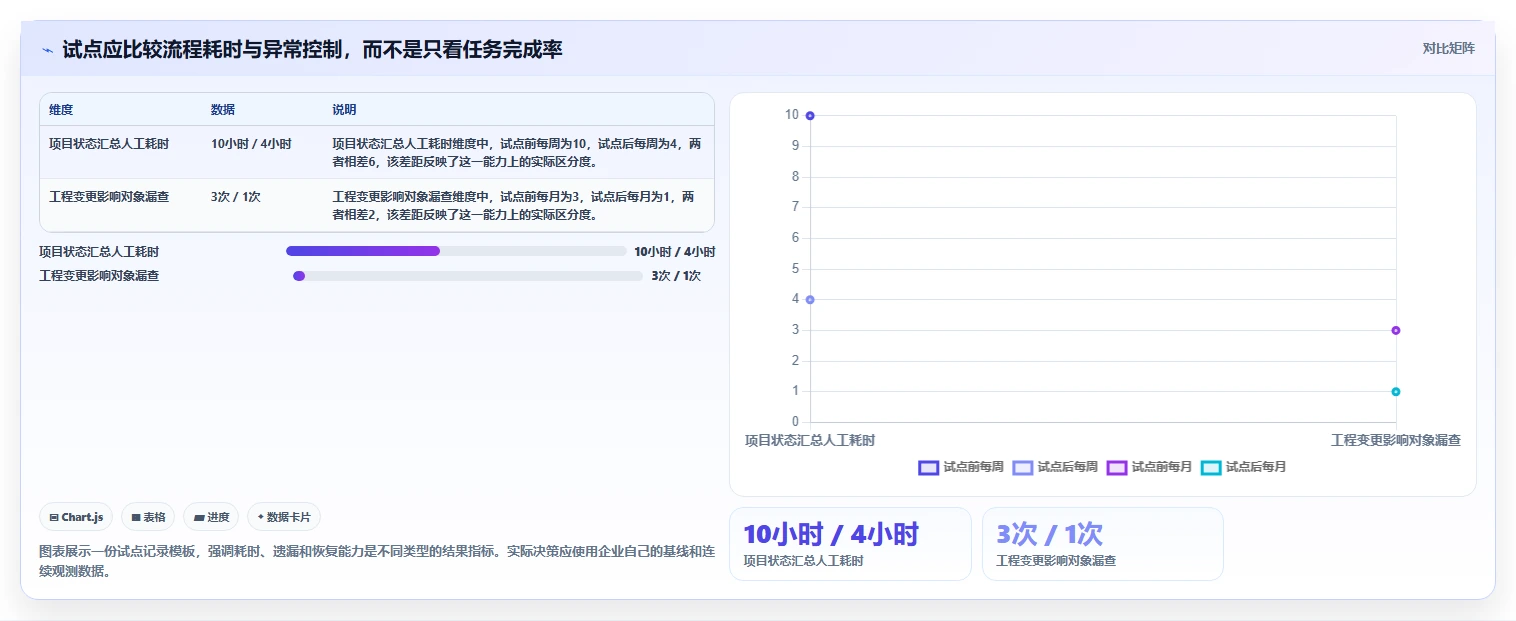
Task: Click the 工程变更影响对象漏查 progress bar
Action: [x=467, y=276]
